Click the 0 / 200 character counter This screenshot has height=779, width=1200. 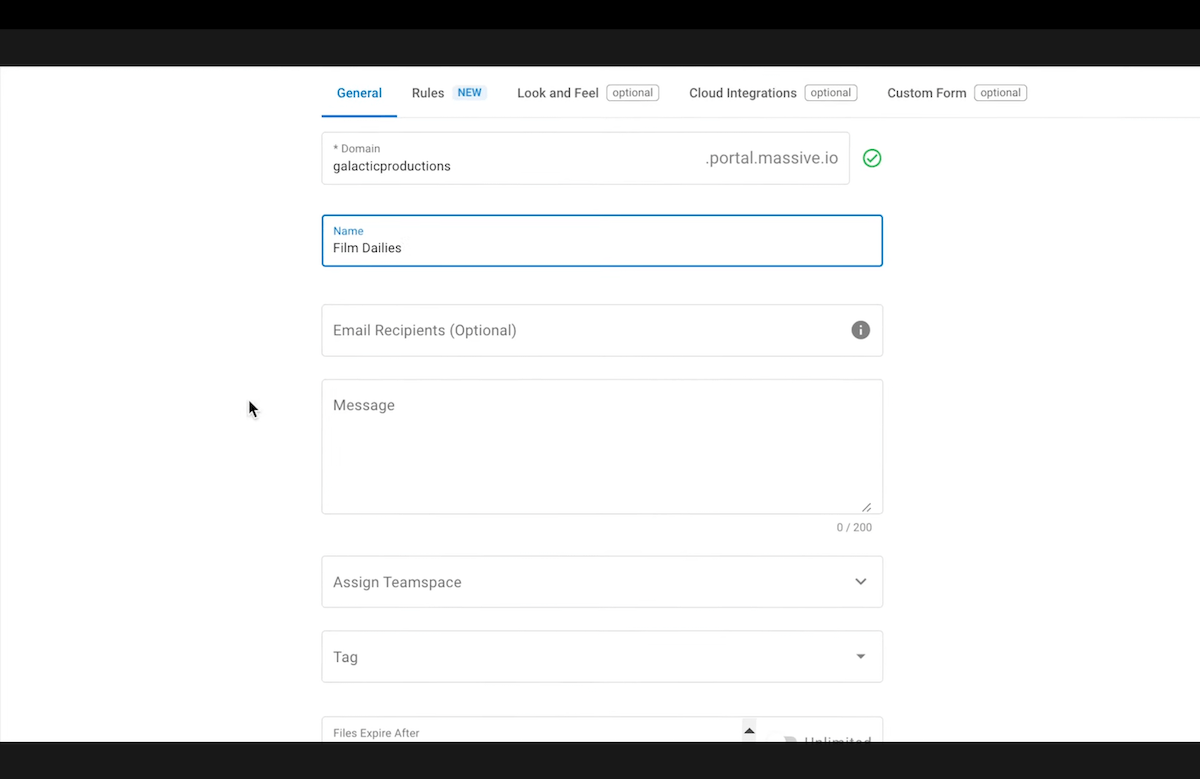854,527
